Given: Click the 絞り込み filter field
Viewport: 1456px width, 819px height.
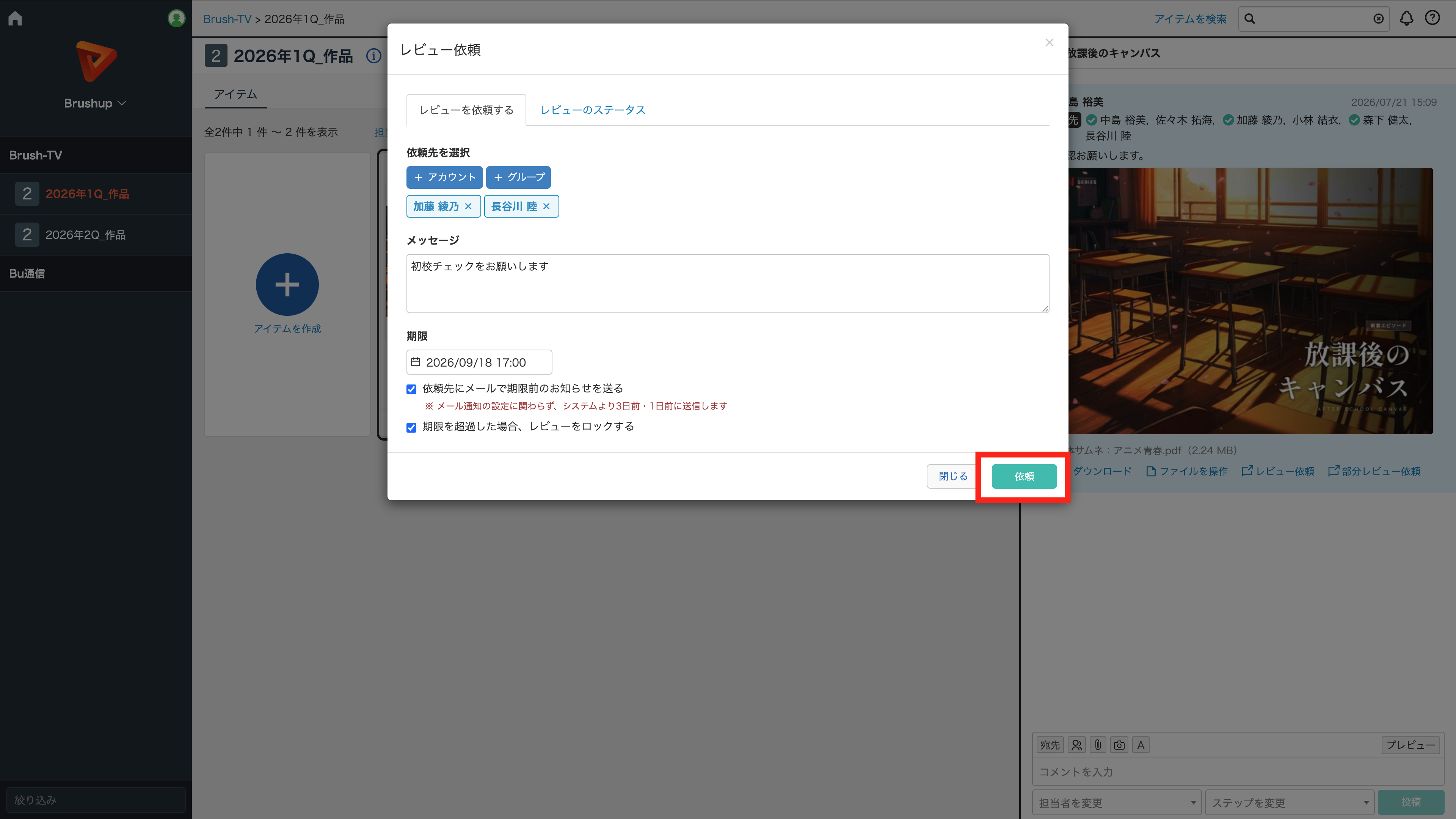Looking at the screenshot, I should (96, 800).
